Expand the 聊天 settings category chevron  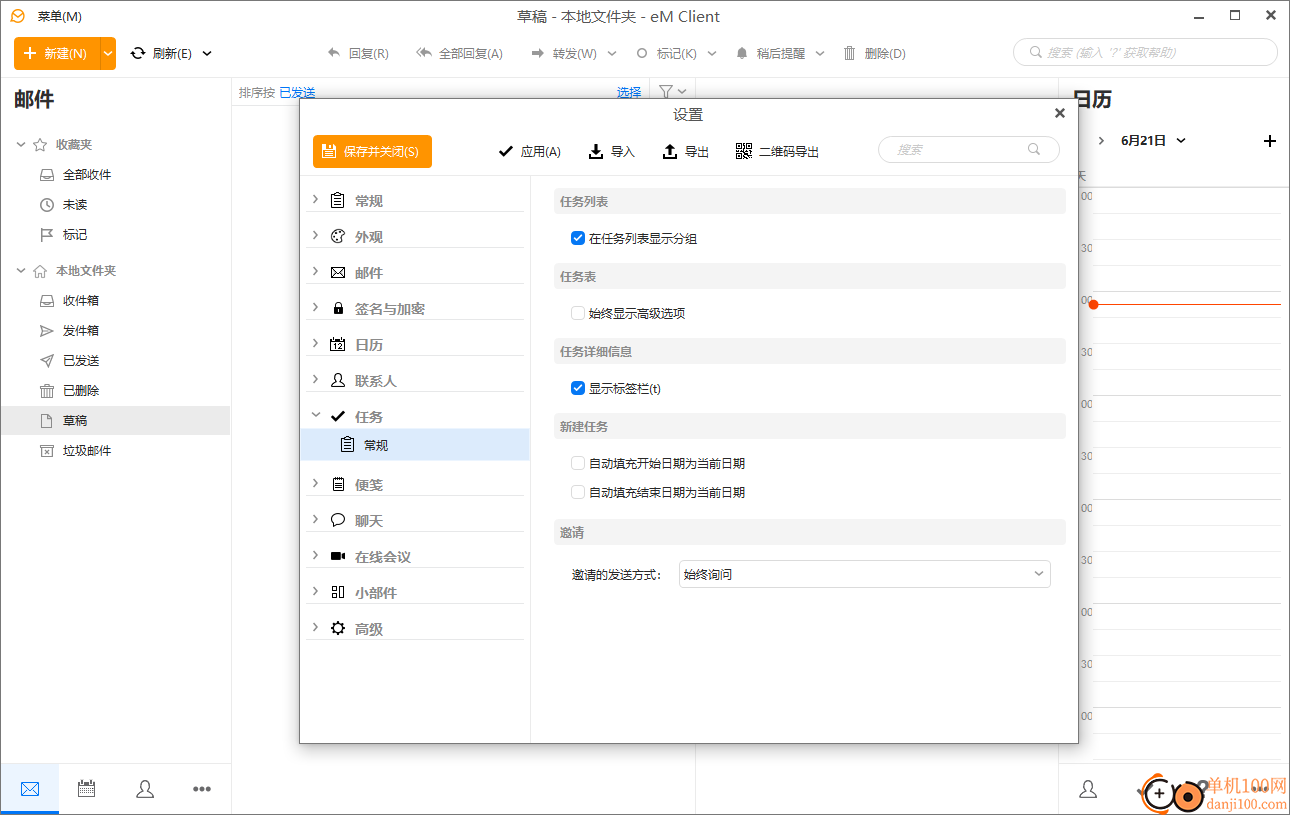pos(315,520)
